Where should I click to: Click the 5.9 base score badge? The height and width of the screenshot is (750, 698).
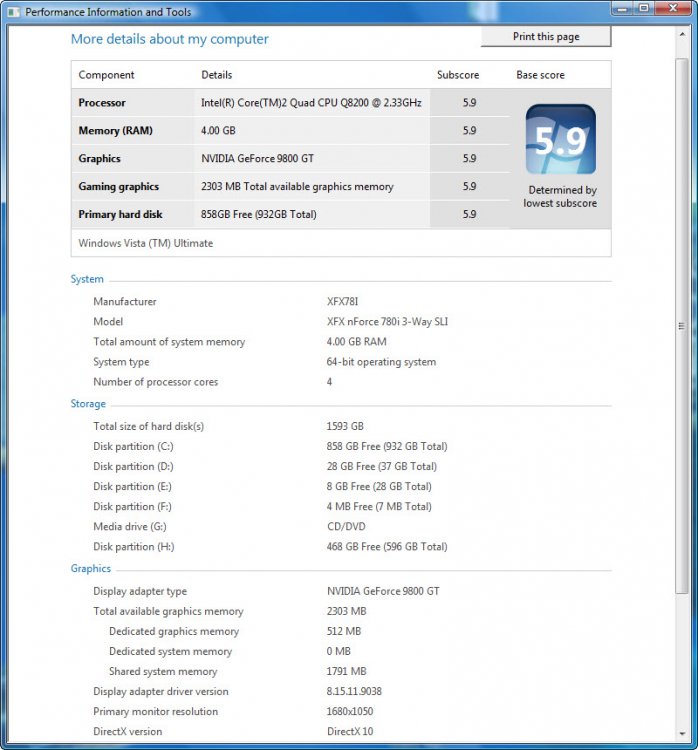[x=560, y=140]
